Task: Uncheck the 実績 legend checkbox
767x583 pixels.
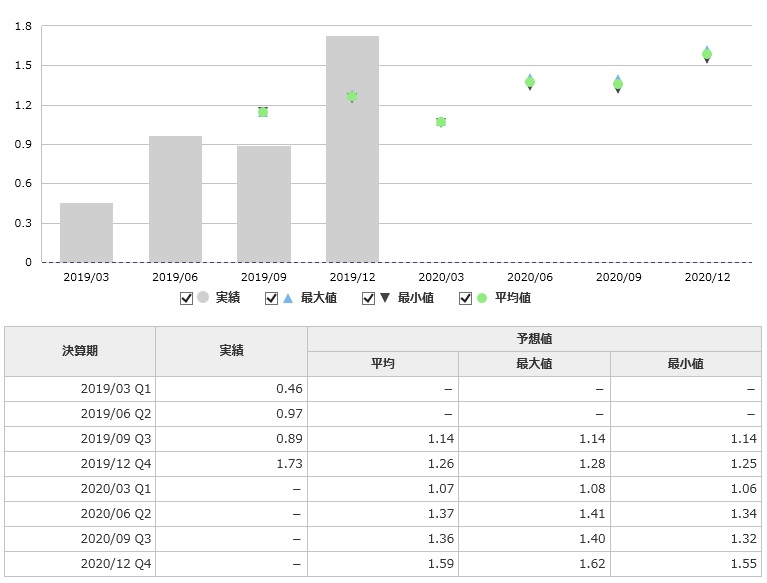Action: (x=186, y=298)
